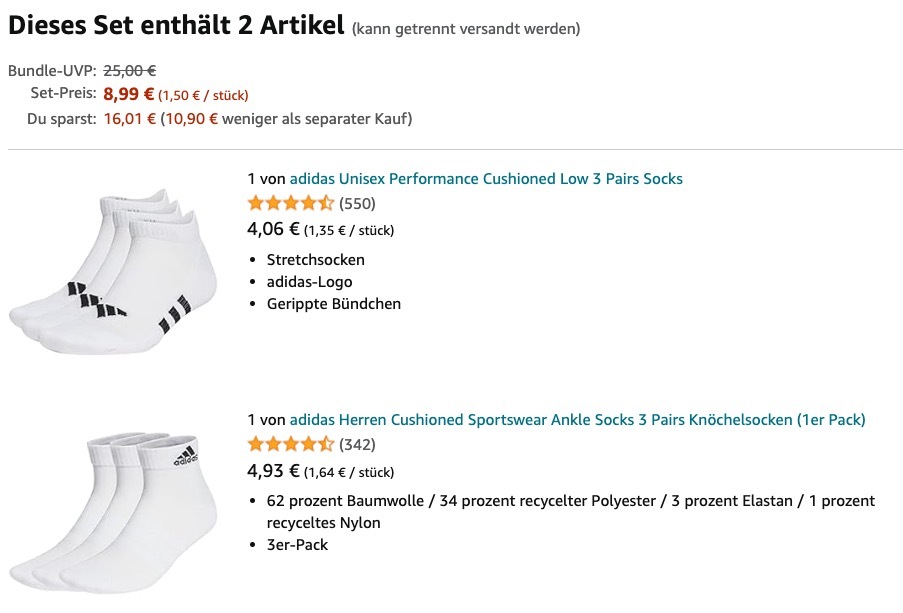Click the 'Gerippte Bündchen' bullet point

[x=333, y=304]
